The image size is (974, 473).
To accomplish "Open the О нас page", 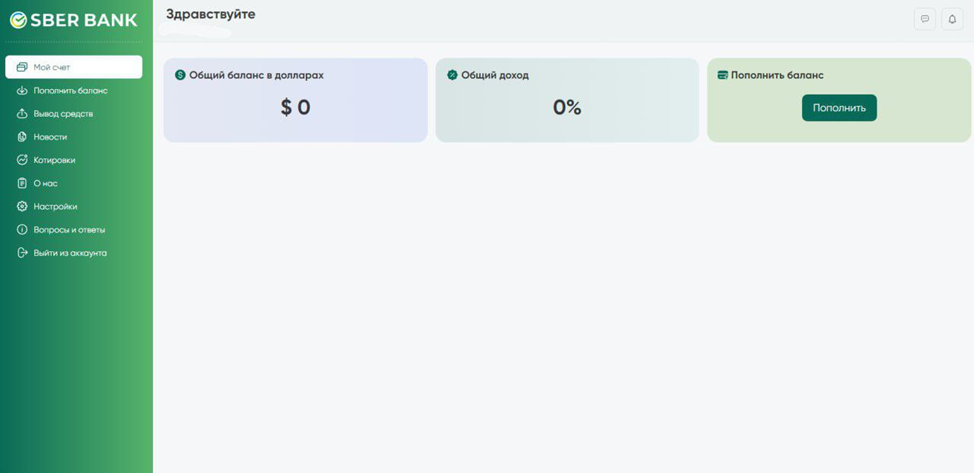I will click(x=45, y=183).
